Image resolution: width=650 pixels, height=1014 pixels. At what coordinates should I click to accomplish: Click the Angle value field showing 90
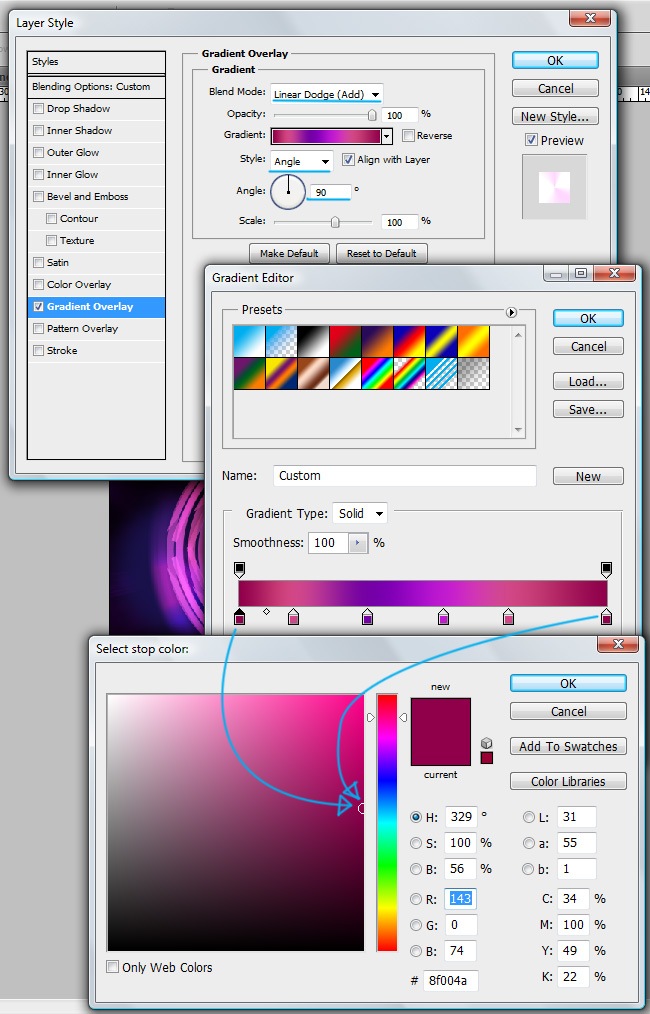click(330, 192)
